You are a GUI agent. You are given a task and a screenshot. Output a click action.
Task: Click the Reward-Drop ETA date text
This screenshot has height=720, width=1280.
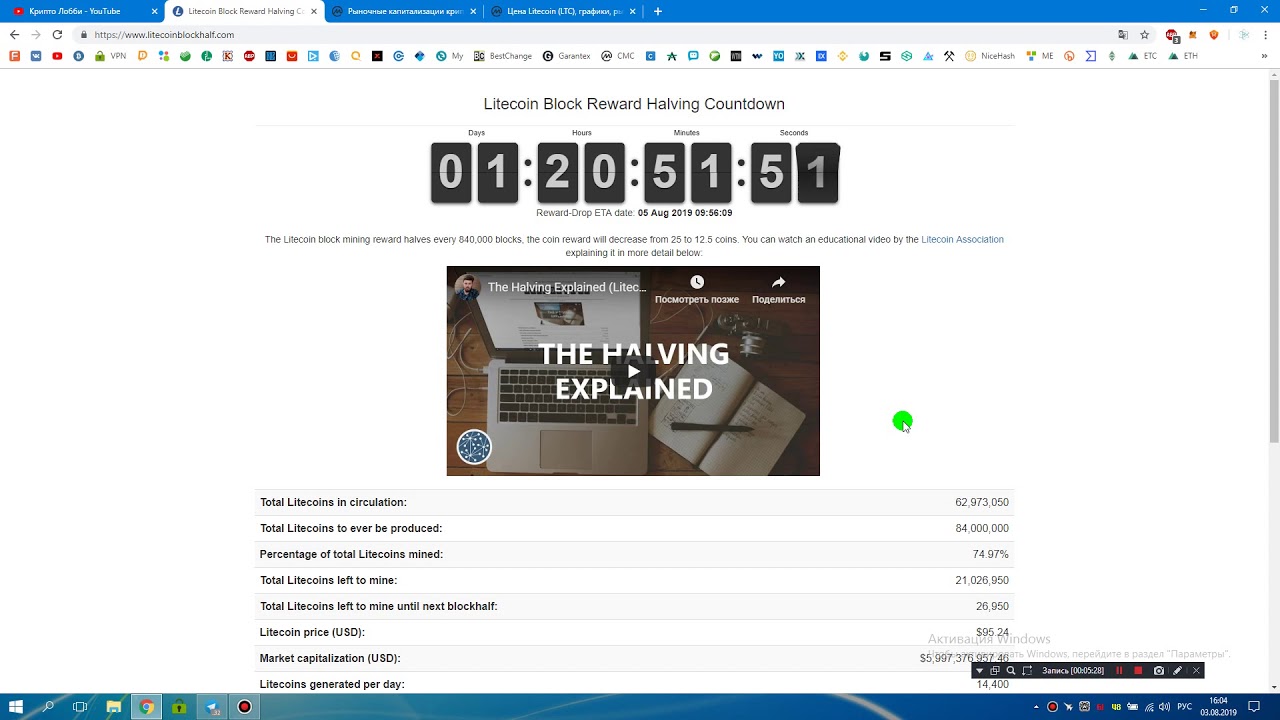click(x=634, y=213)
